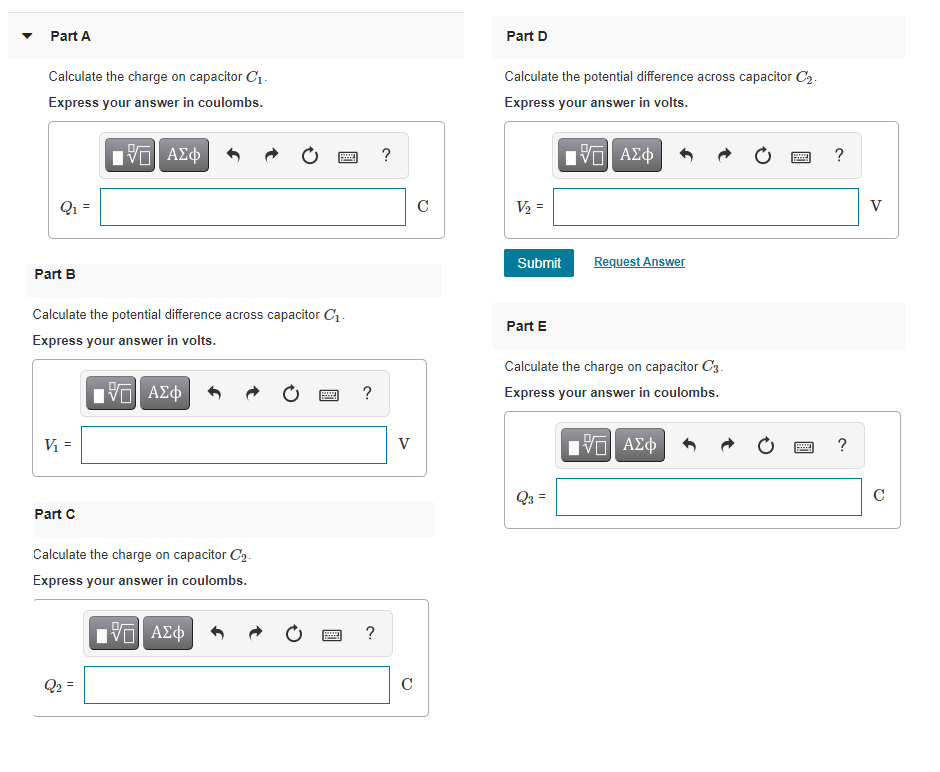Redo in Part C toolbar

click(255, 634)
